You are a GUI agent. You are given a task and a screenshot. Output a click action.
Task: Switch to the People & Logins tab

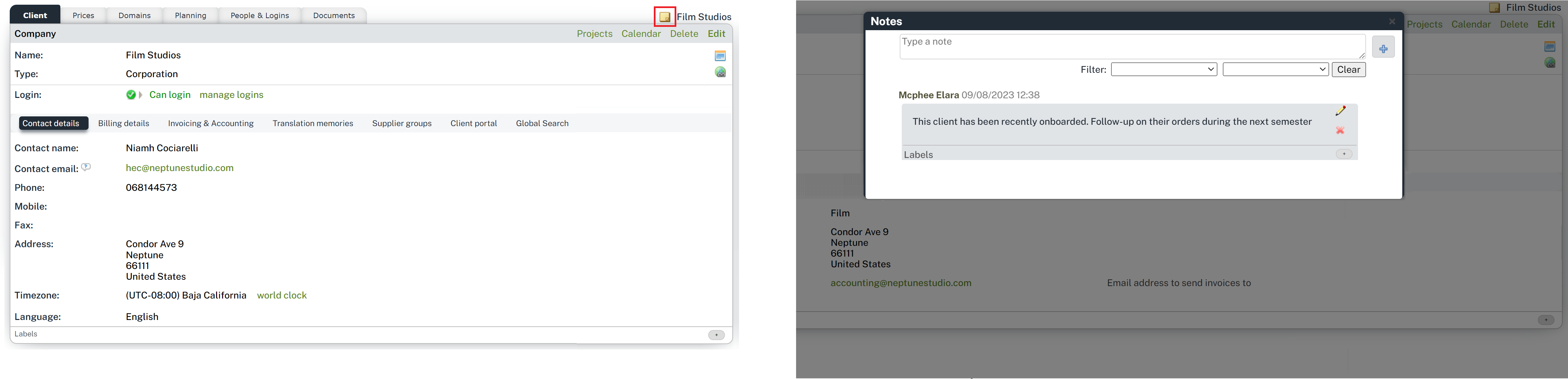(259, 15)
